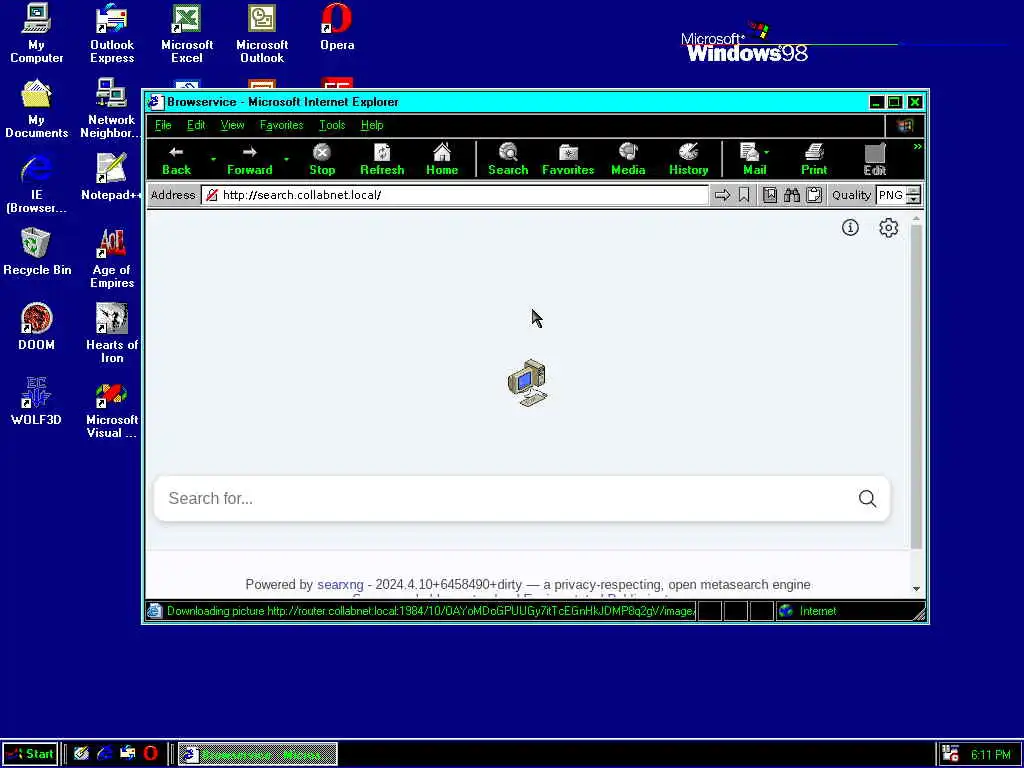1024x768 pixels.
Task: Select the Recycle Bin desktop icon
Action: click(x=37, y=251)
